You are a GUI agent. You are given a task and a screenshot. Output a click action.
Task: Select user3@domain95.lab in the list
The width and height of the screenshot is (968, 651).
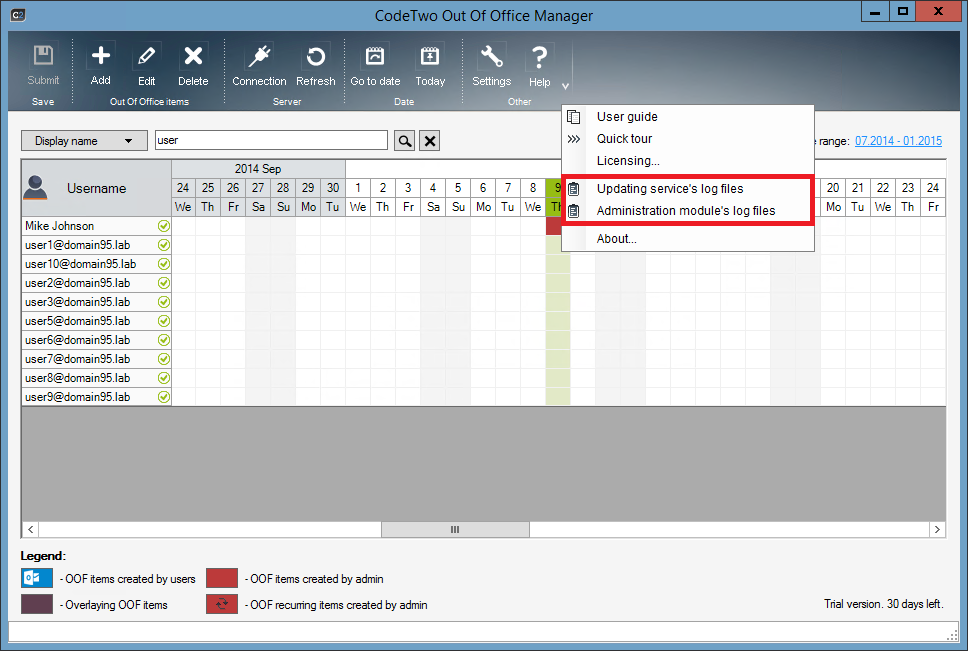(x=96, y=302)
